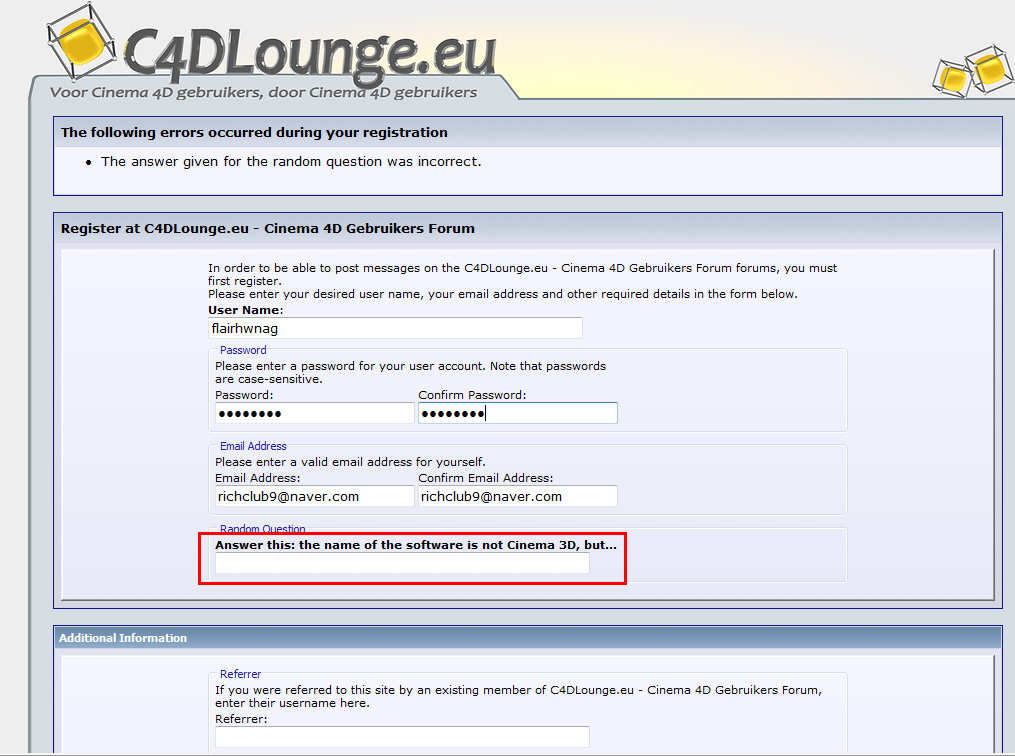Focus the Confirm Password field
The width and height of the screenshot is (1015, 756).
[518, 413]
